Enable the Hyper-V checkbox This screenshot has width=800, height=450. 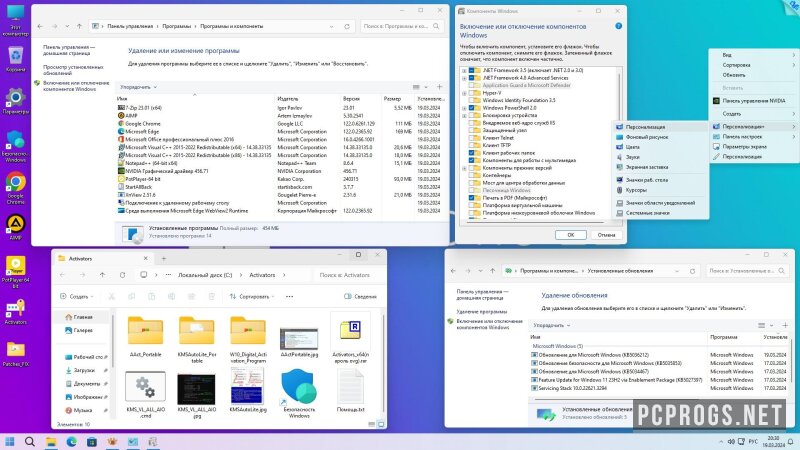[471, 93]
